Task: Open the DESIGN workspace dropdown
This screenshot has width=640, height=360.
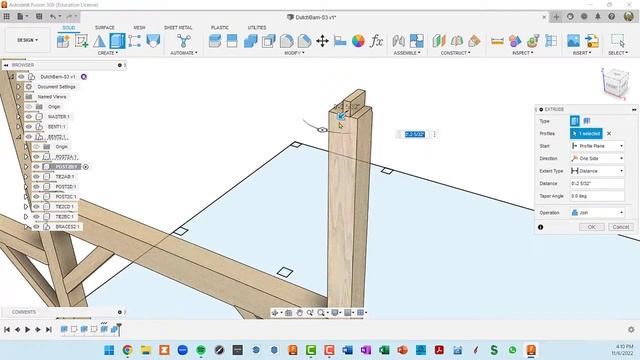Action: click(27, 40)
